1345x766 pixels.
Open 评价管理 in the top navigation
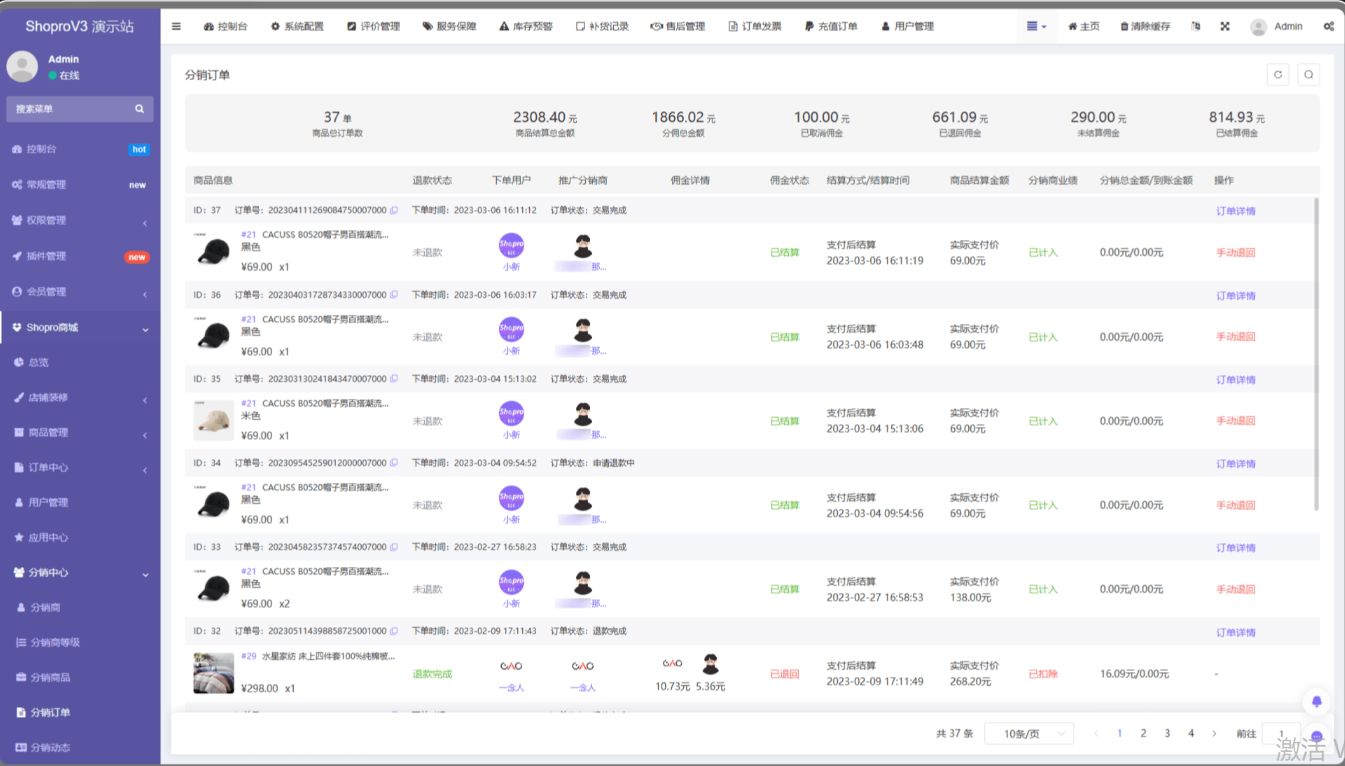tap(373, 26)
